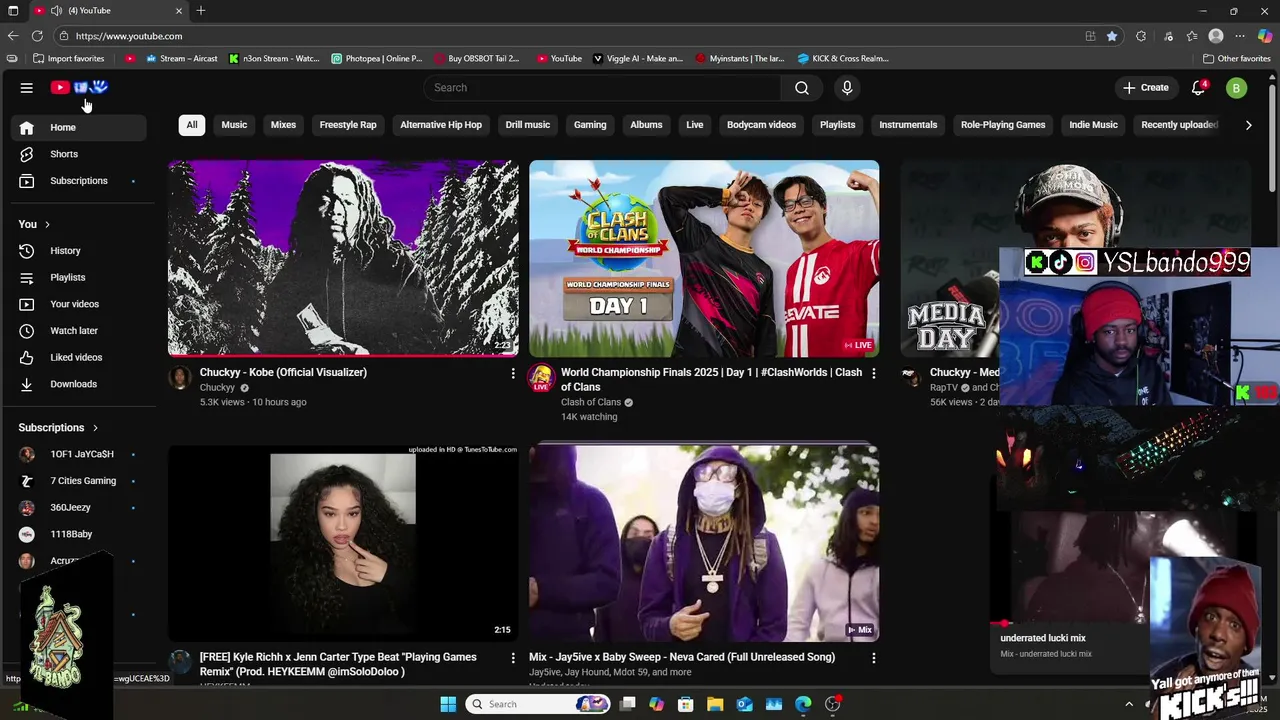Open Watch later list

click(x=78, y=331)
